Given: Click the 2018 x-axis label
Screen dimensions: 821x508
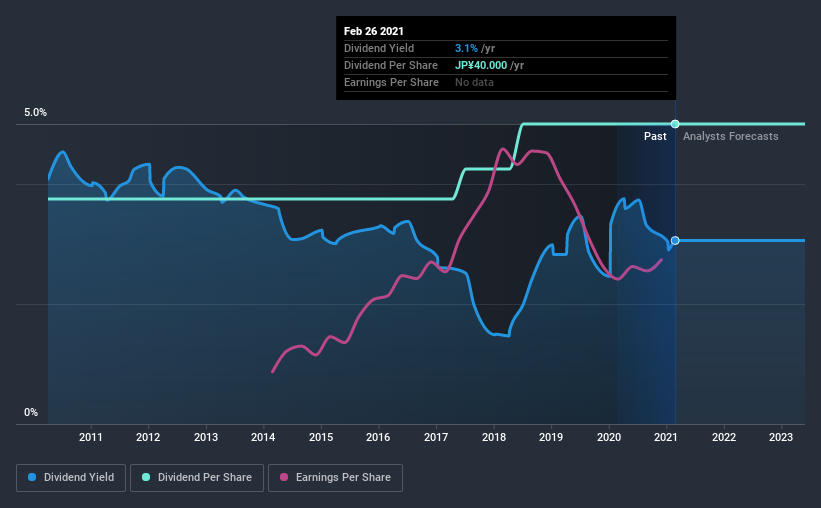Looking at the screenshot, I should tap(494, 437).
